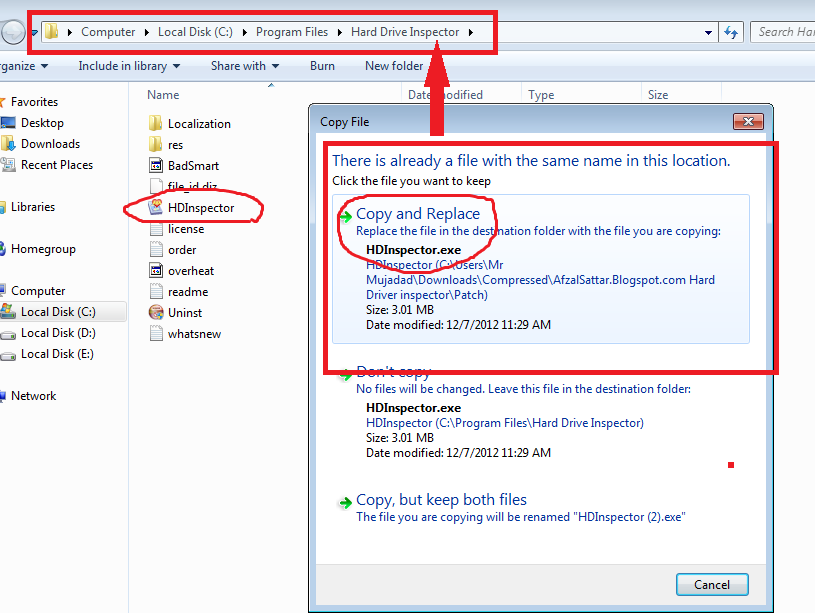Click the Local Disk (E:) drive icon
The image size is (815, 613).
(x=8, y=355)
